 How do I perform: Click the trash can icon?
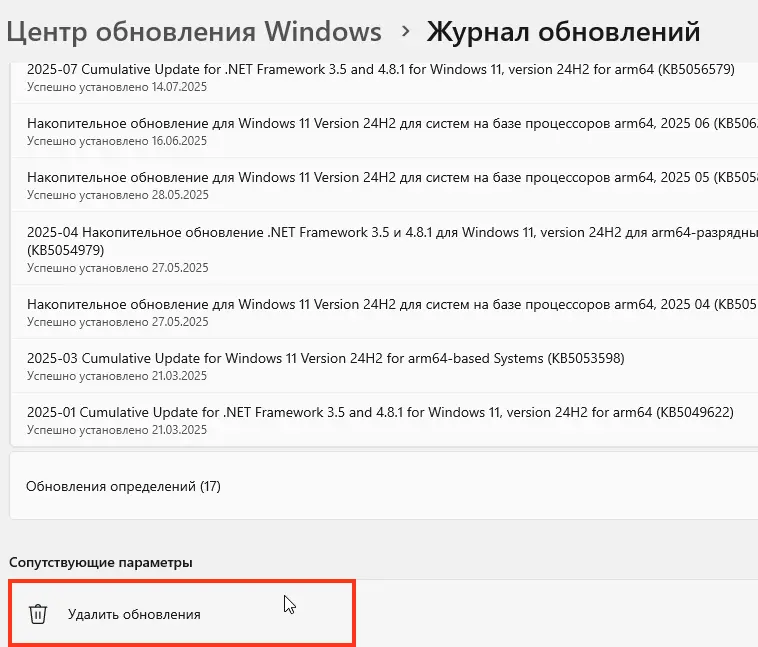tap(37, 614)
